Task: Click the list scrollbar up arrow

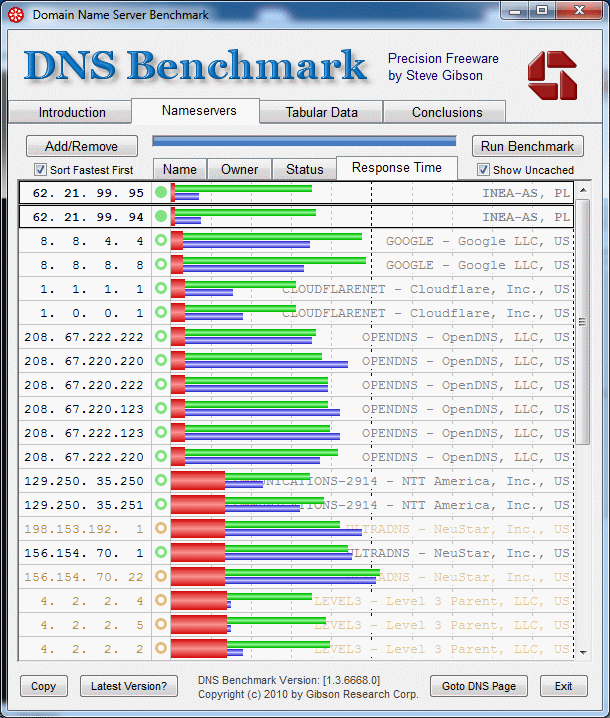Action: click(583, 190)
